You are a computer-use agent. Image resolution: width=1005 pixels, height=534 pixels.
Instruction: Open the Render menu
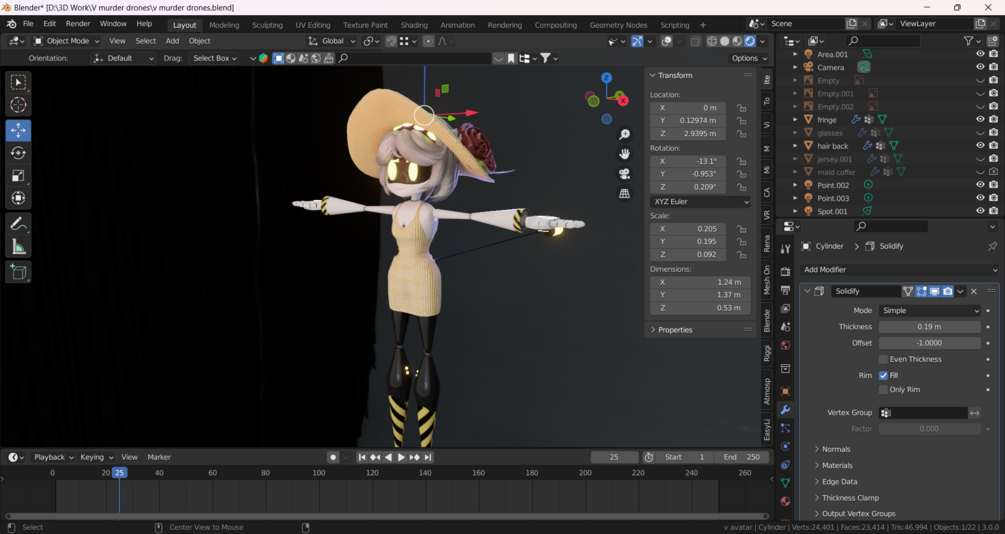(78, 24)
